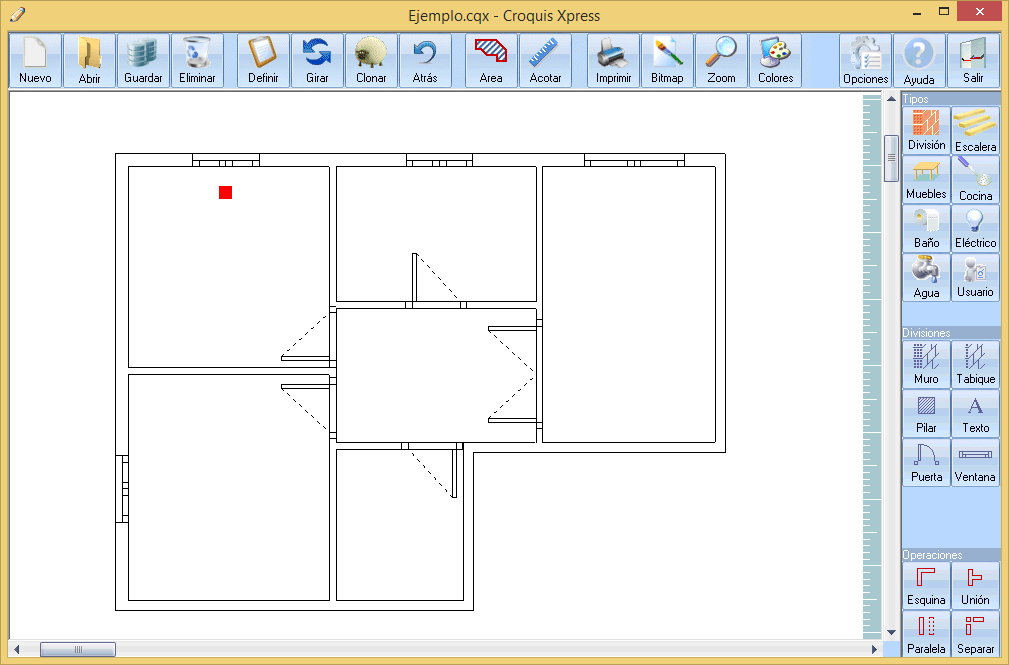This screenshot has height=665, width=1009.
Task: Select the Girar rotate tool
Action: 317,60
